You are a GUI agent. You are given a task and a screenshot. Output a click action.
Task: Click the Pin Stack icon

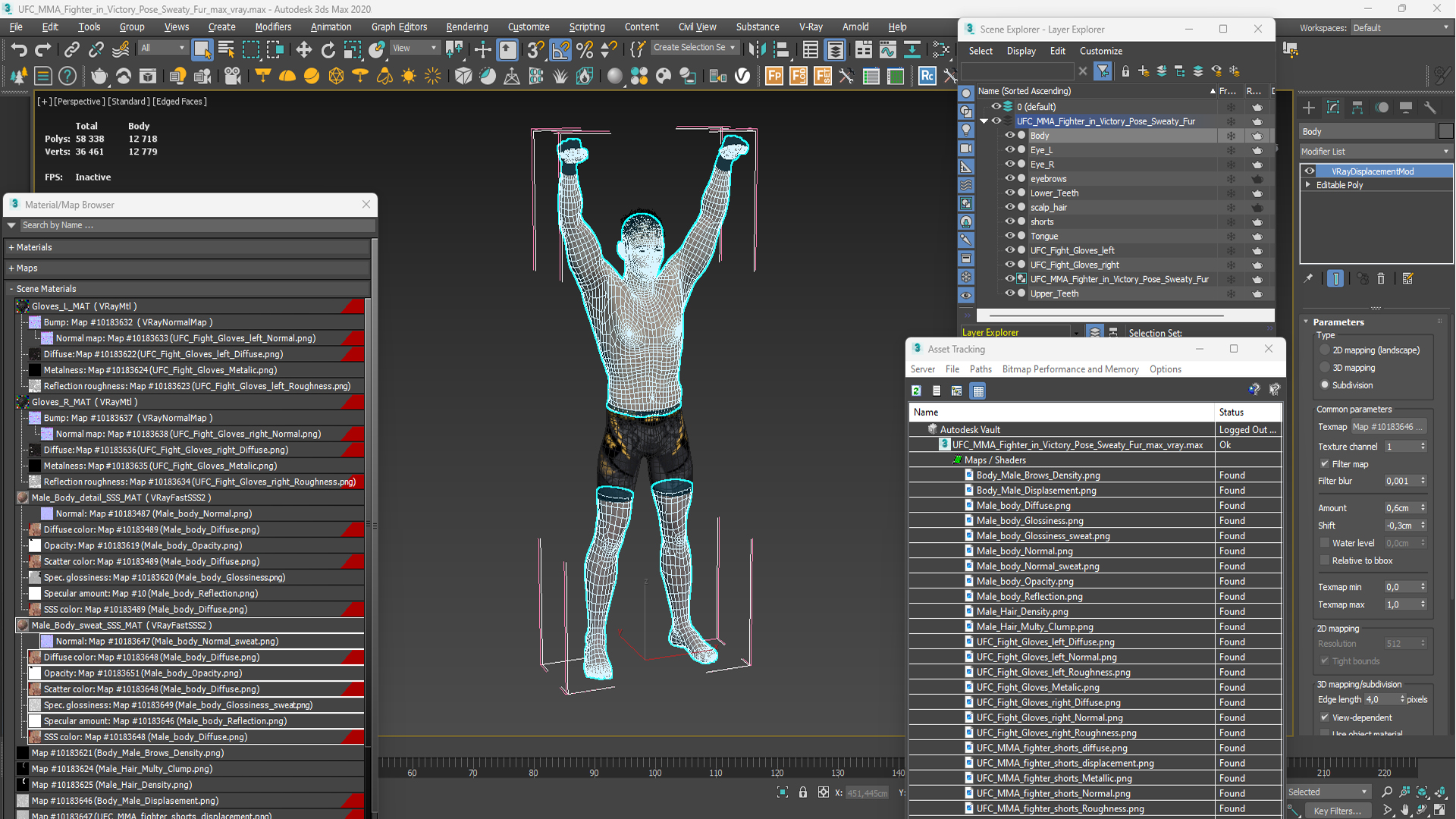tap(1308, 279)
